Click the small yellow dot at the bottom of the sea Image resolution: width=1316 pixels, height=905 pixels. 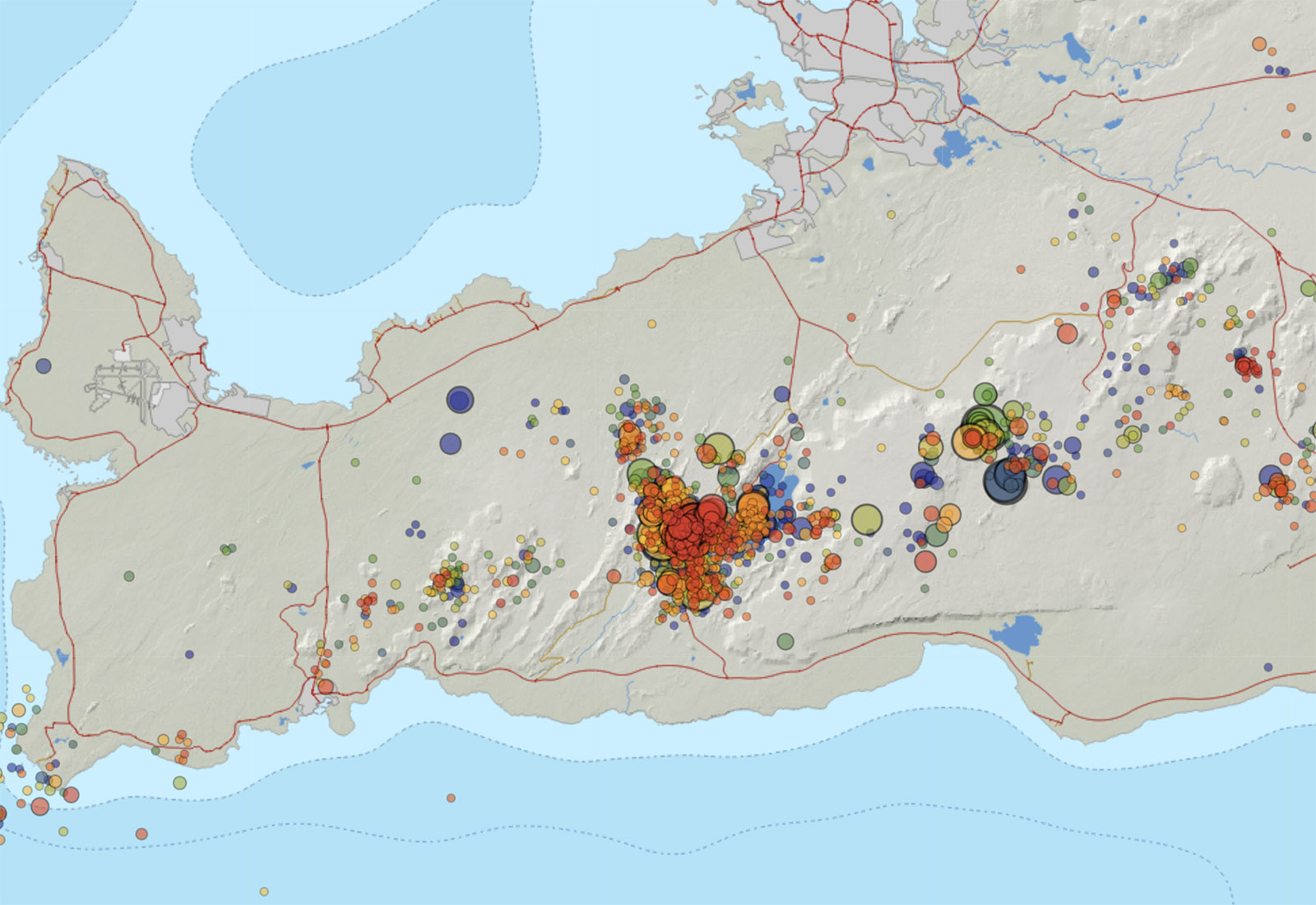pos(264,891)
